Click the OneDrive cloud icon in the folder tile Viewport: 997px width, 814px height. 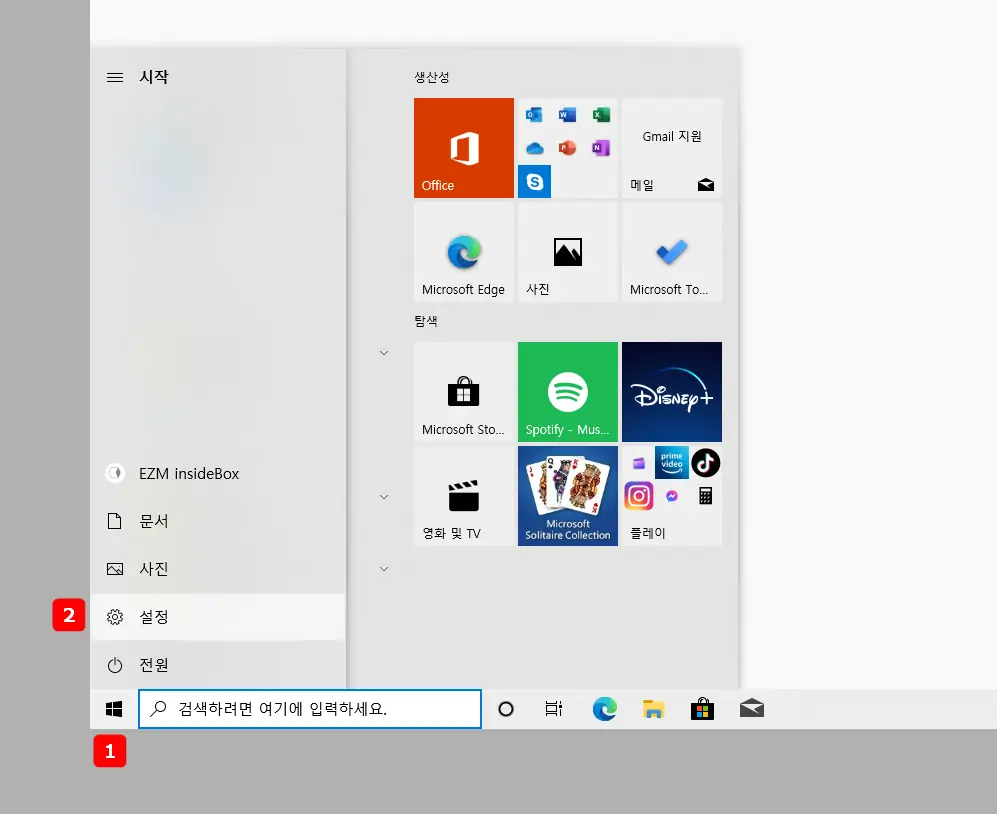point(534,148)
